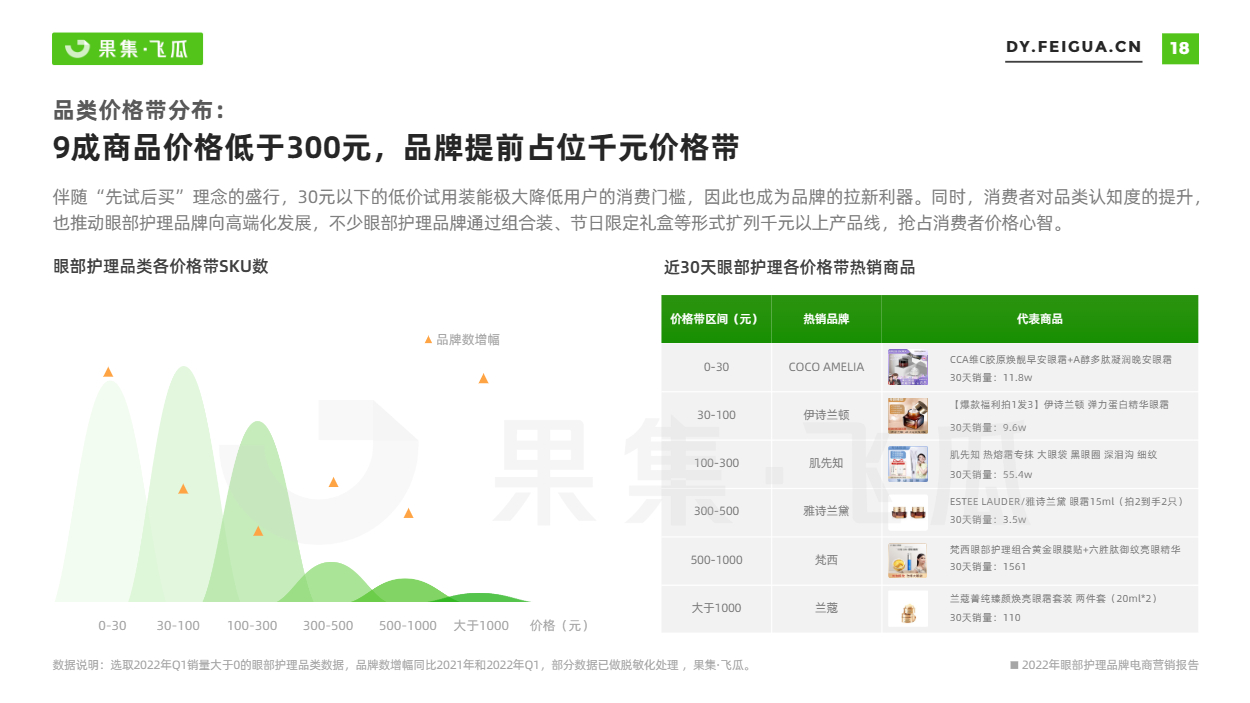
Task: Click the product name 梵西眼部护理组合黄金眼膜贴
Action: [x=1065, y=550]
